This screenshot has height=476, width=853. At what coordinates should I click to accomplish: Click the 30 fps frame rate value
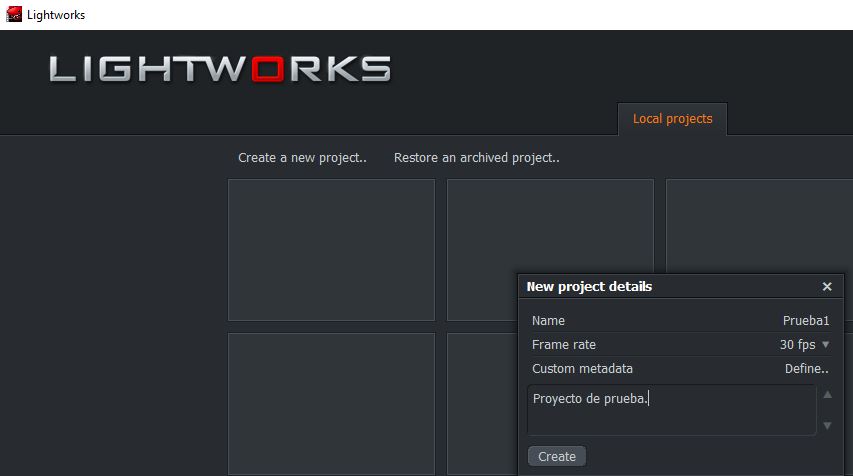797,345
